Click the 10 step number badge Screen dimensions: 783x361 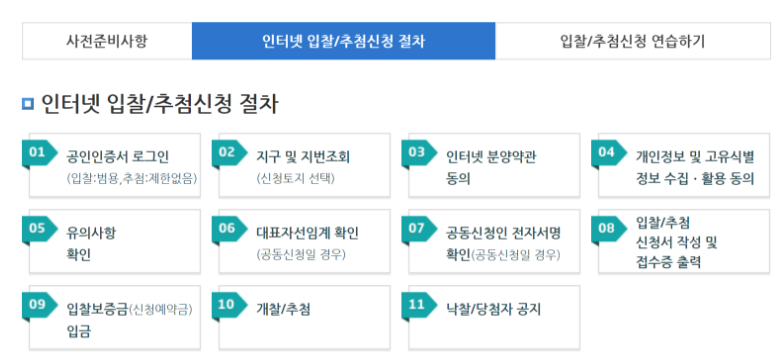pos(230,304)
